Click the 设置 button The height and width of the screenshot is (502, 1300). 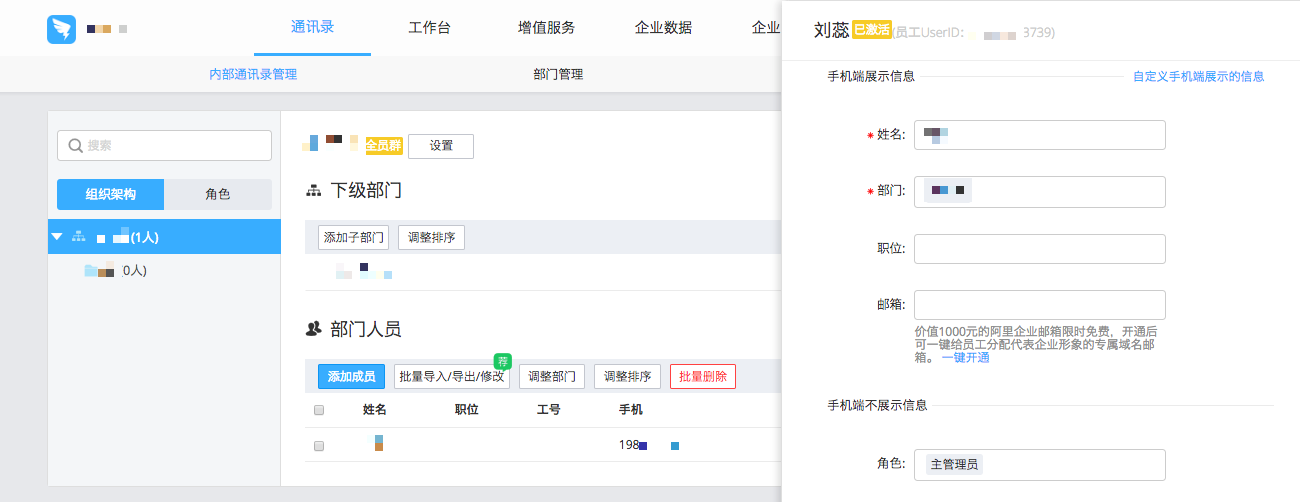click(x=441, y=146)
